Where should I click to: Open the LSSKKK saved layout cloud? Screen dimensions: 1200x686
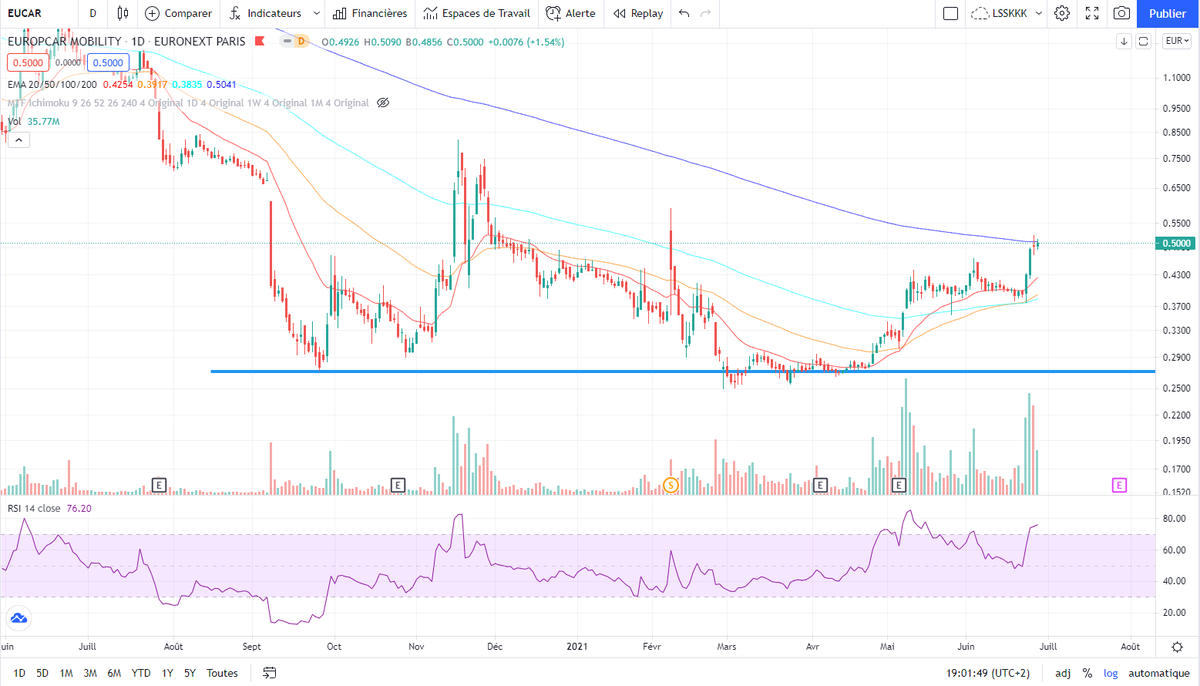1000,14
